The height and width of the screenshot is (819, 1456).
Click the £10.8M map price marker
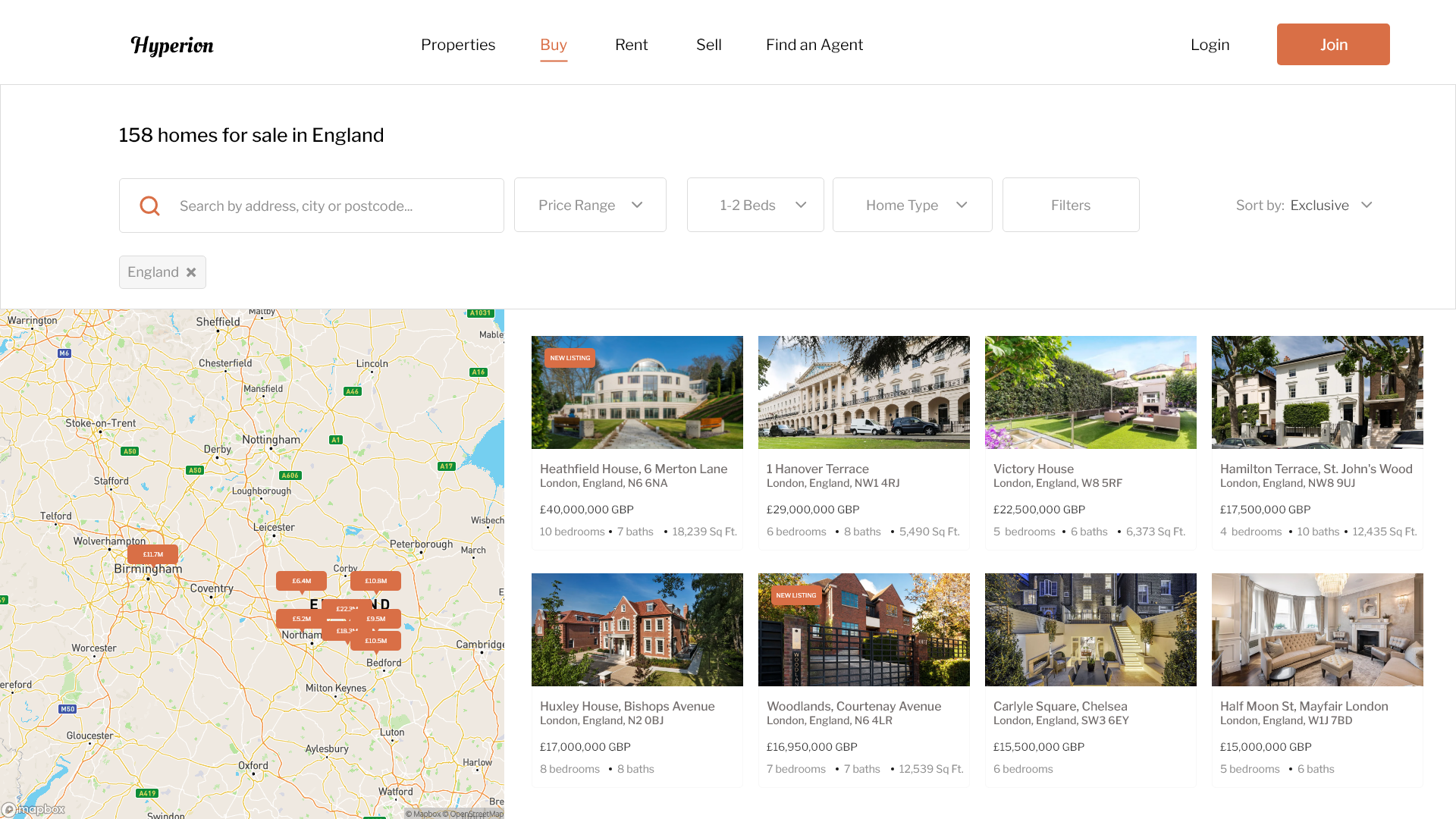point(376,581)
